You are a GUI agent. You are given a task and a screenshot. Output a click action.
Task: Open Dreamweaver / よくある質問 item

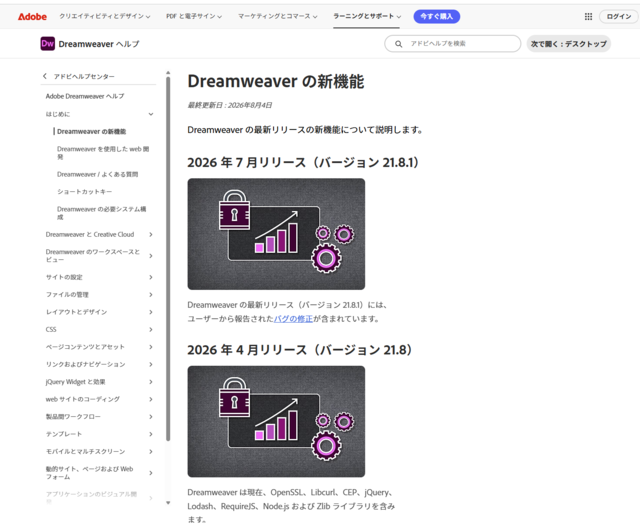[98, 174]
